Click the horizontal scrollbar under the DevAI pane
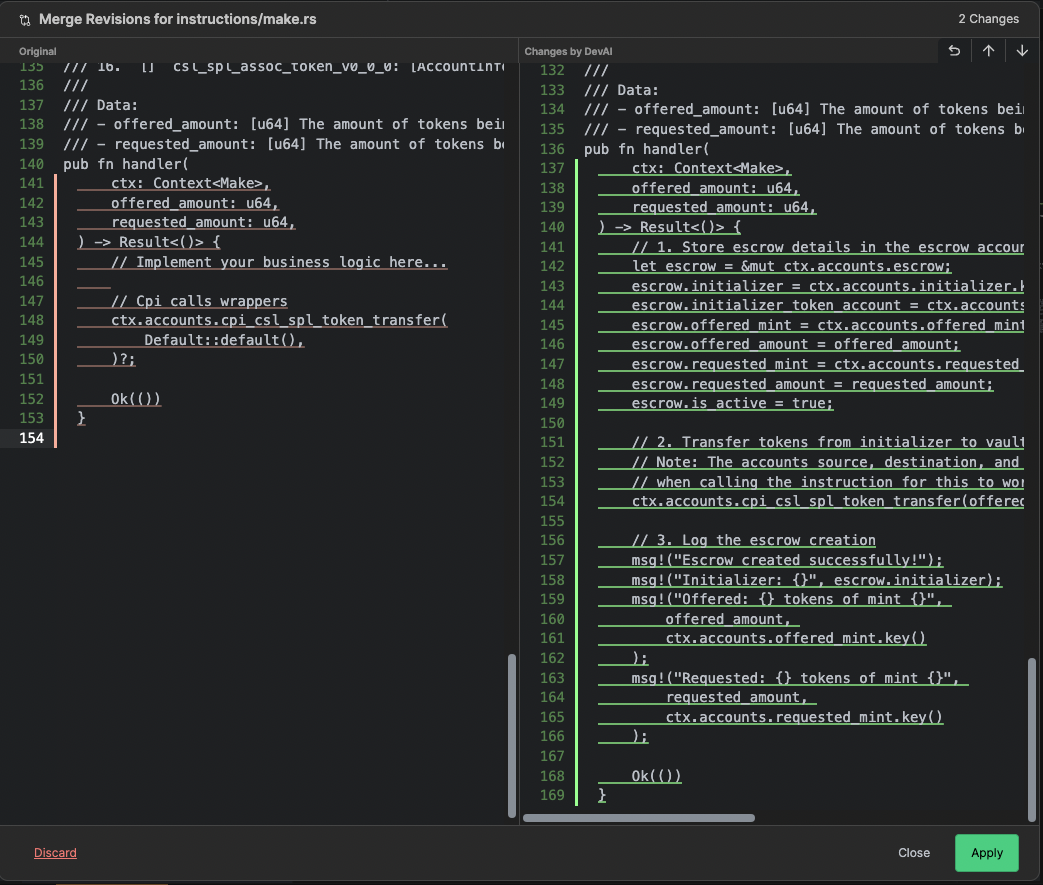Image resolution: width=1043 pixels, height=885 pixels. coord(640,817)
